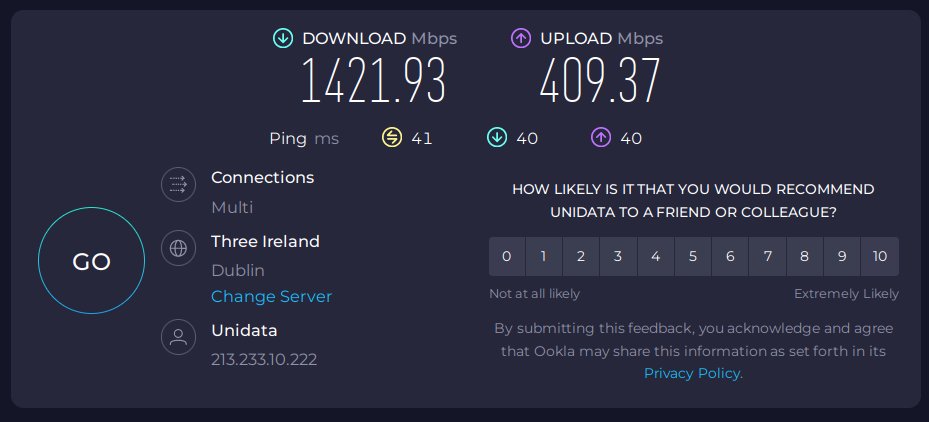Select rating 10 on the recommendation scale
929x422 pixels.
pos(880,256)
